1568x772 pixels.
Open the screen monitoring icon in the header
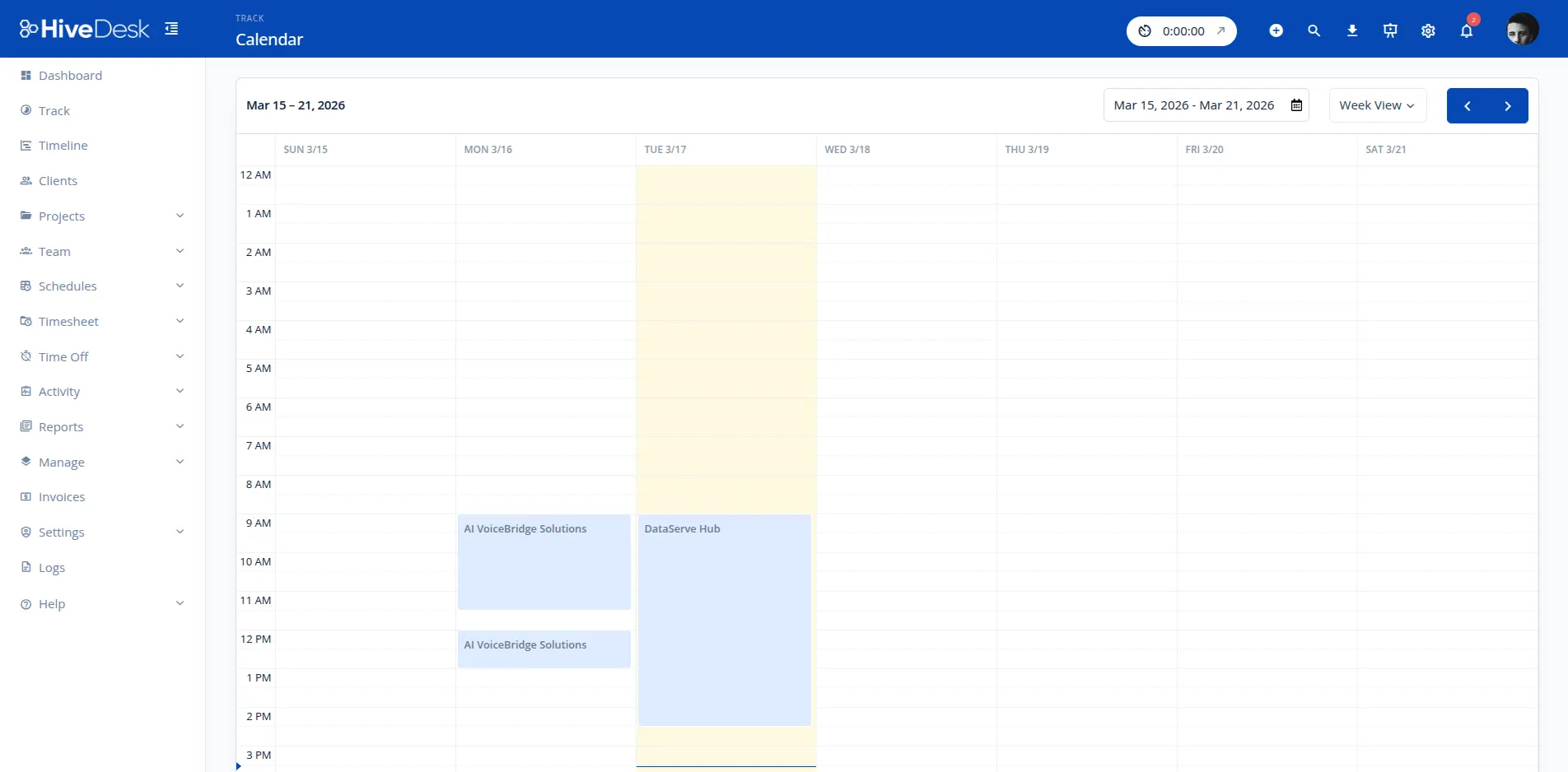1390,30
